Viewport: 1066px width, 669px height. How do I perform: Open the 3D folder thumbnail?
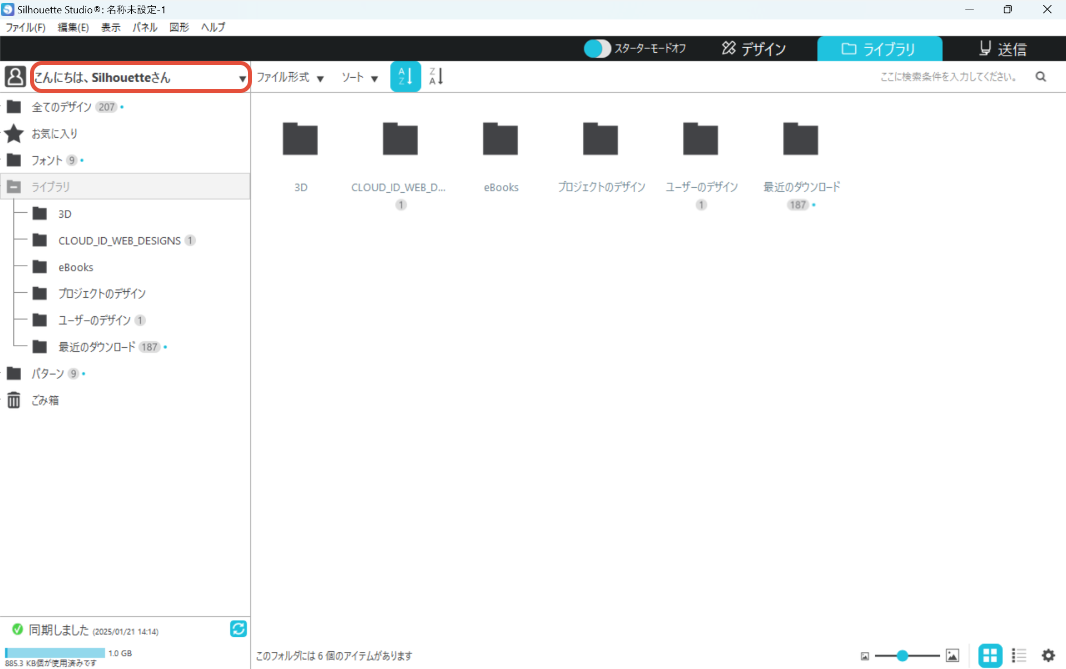pos(300,139)
